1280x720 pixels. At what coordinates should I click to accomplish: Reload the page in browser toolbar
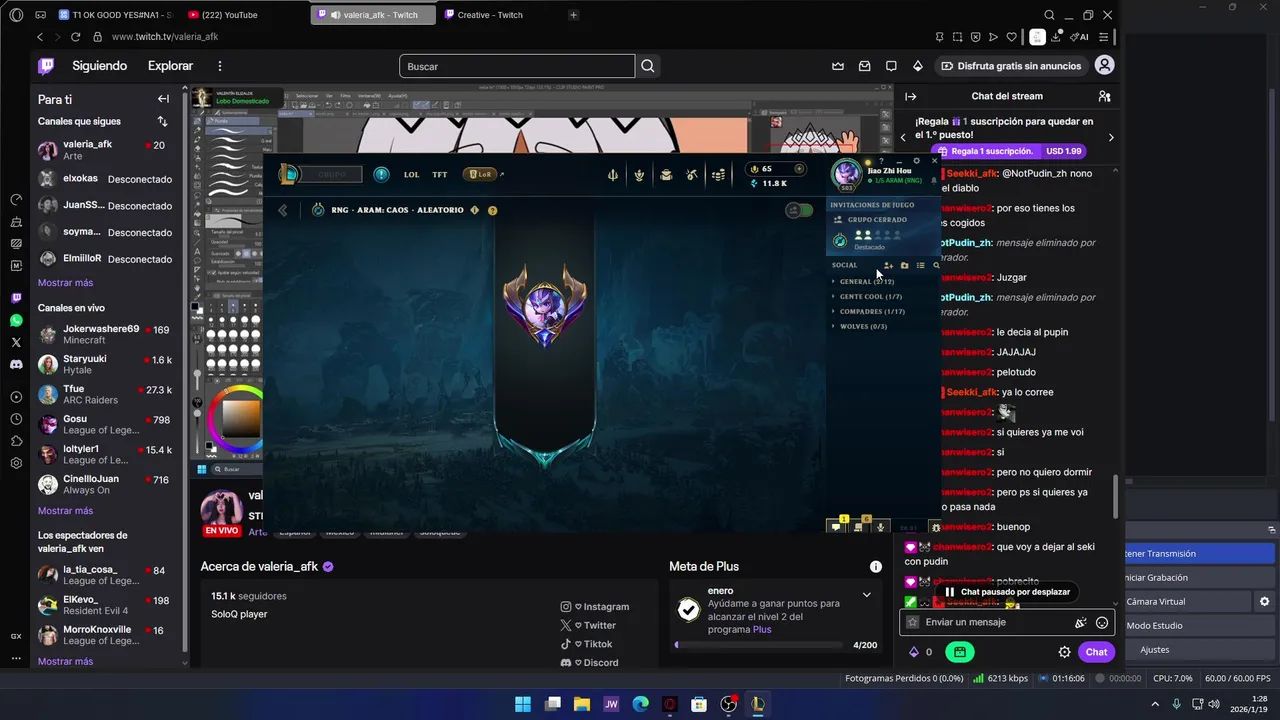pyautogui.click(x=75, y=37)
